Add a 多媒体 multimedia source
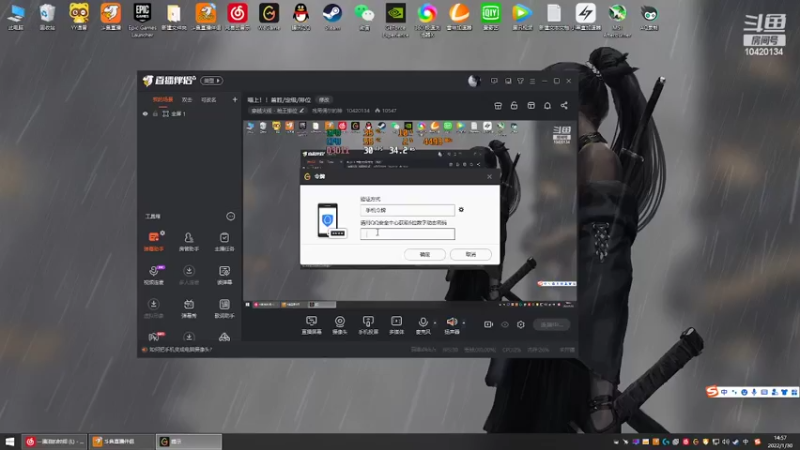This screenshot has width=800, height=450. 396,324
